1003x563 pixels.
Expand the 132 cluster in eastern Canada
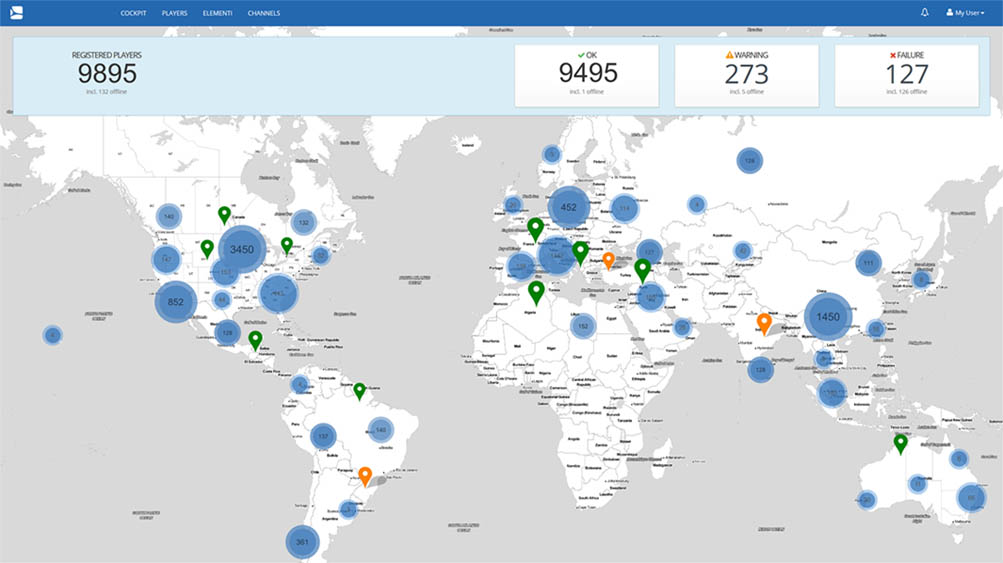pos(304,223)
